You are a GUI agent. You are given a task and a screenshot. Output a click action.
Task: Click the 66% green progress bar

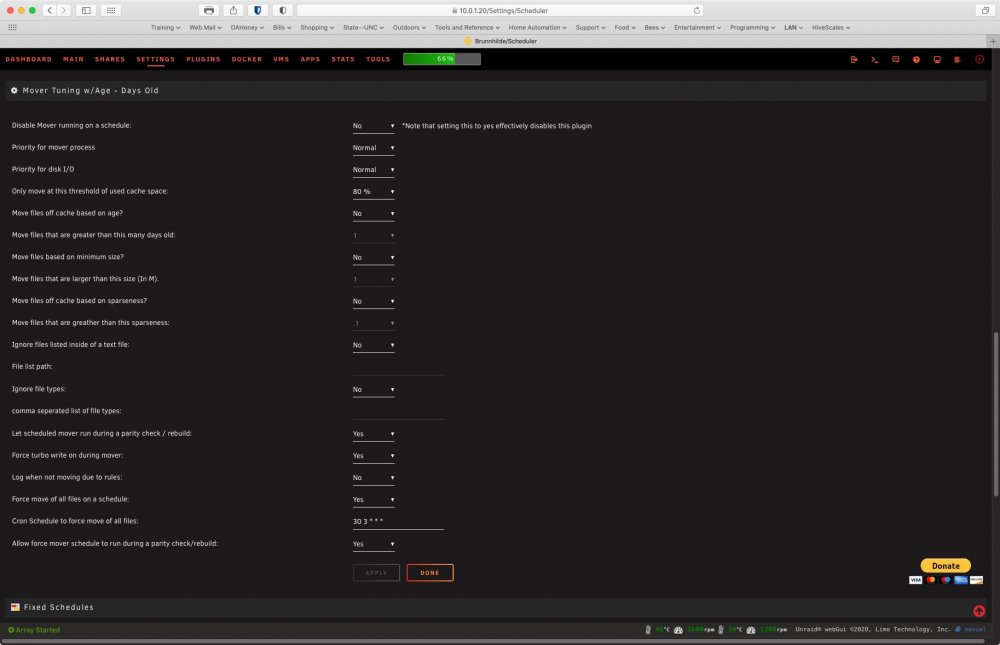pos(441,59)
